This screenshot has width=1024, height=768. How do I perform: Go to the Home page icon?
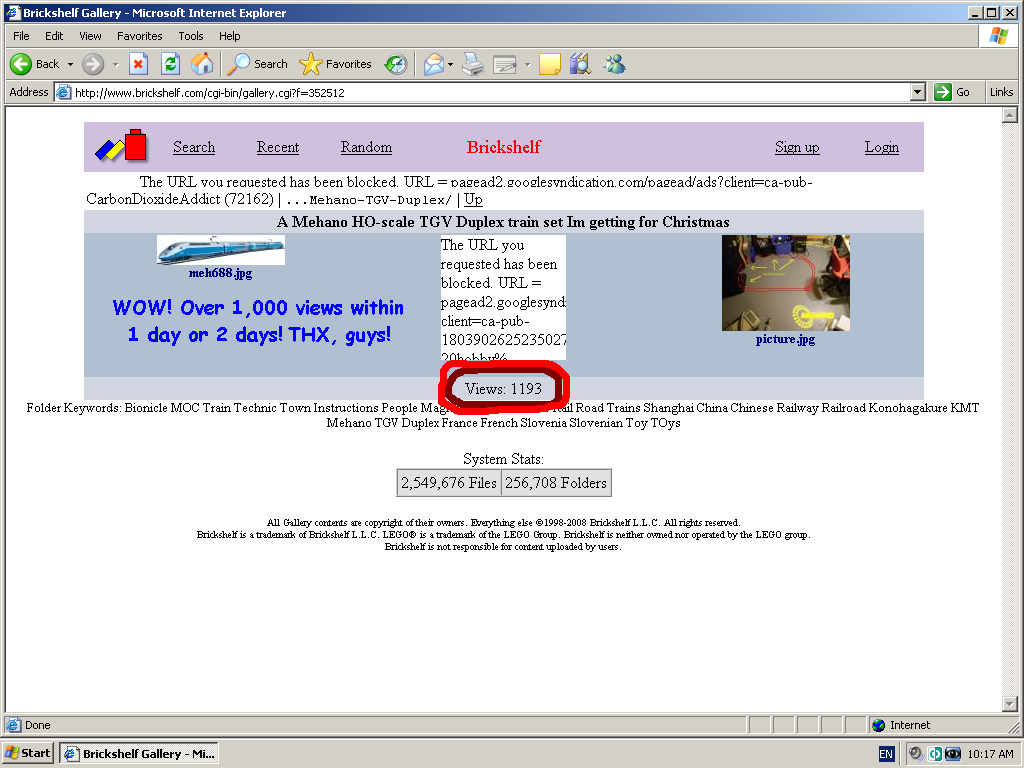coord(202,64)
